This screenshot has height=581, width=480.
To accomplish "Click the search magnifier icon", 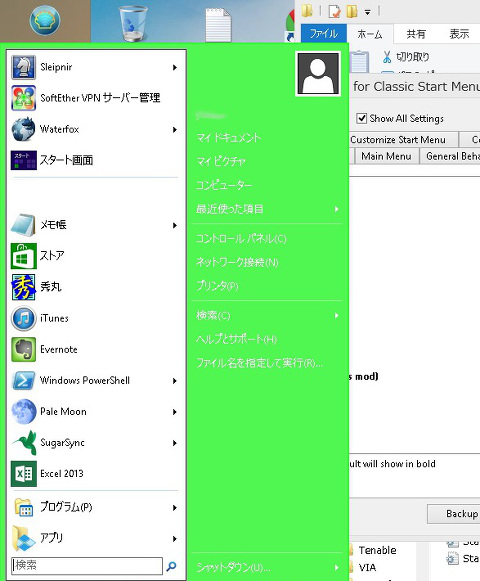I will [x=171, y=566].
